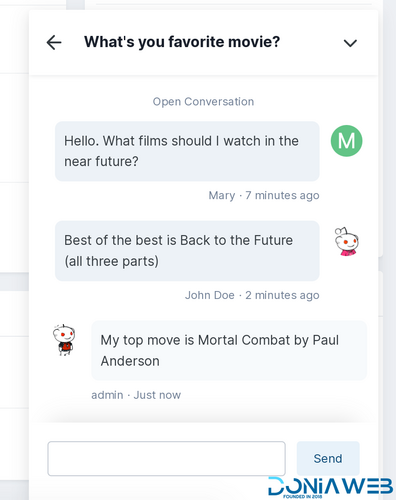View John Doe's pink alien avatar
Screen dimensions: 396x500
coord(347,241)
